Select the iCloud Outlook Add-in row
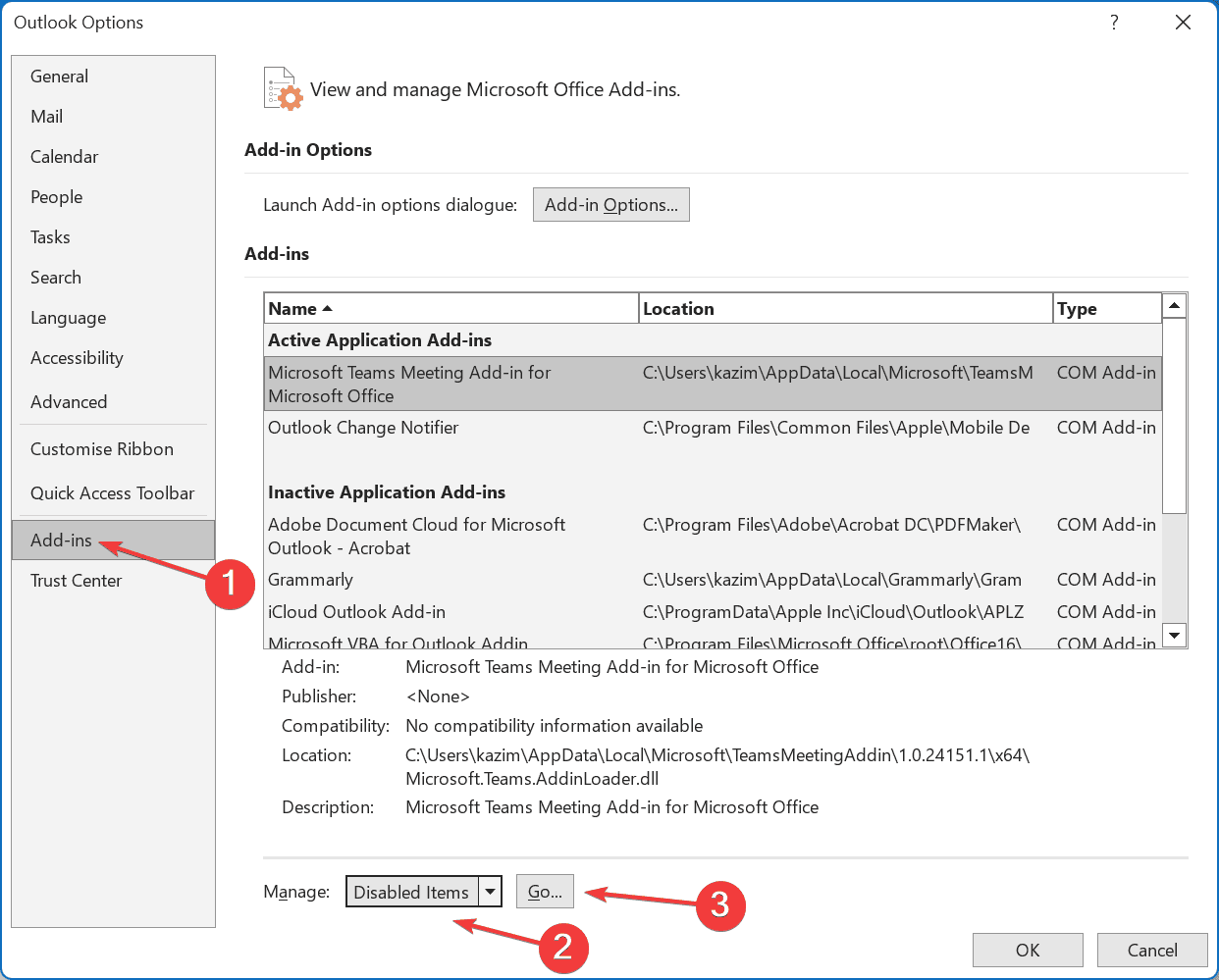This screenshot has width=1219, height=980. [713, 612]
